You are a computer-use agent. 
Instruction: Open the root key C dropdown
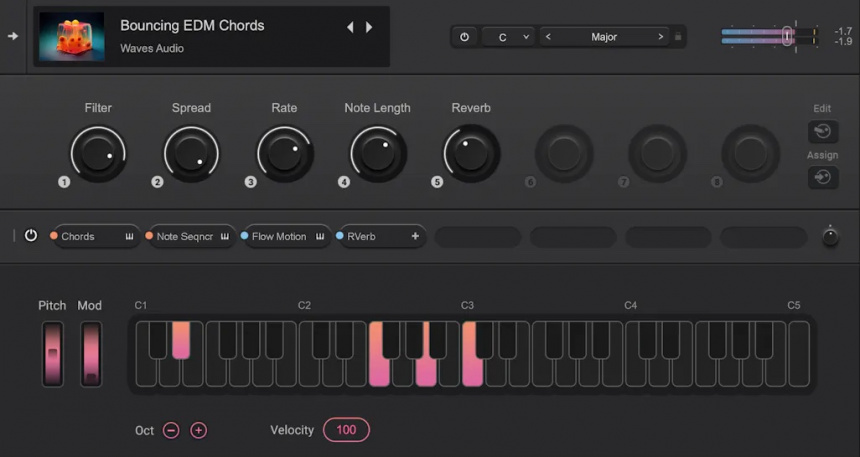click(507, 37)
